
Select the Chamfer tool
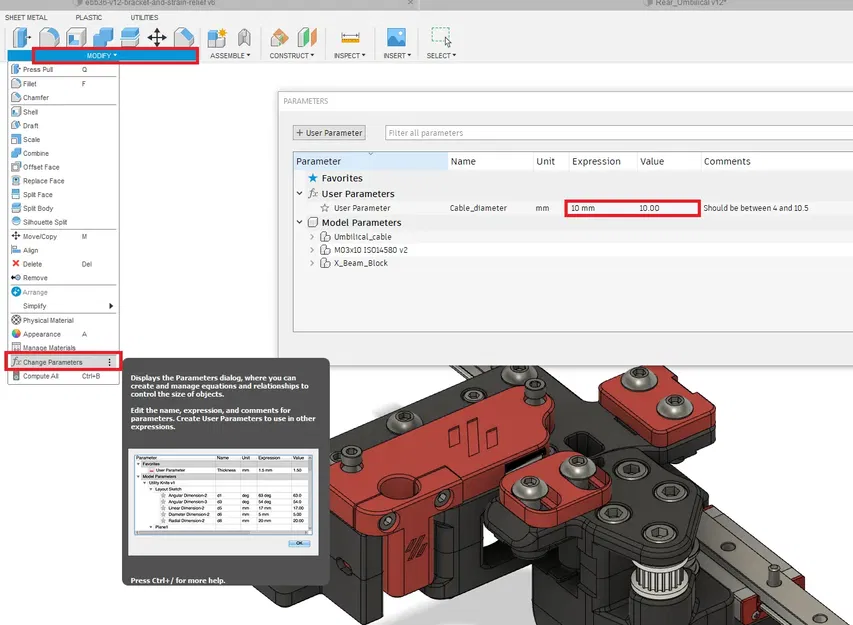click(40, 97)
